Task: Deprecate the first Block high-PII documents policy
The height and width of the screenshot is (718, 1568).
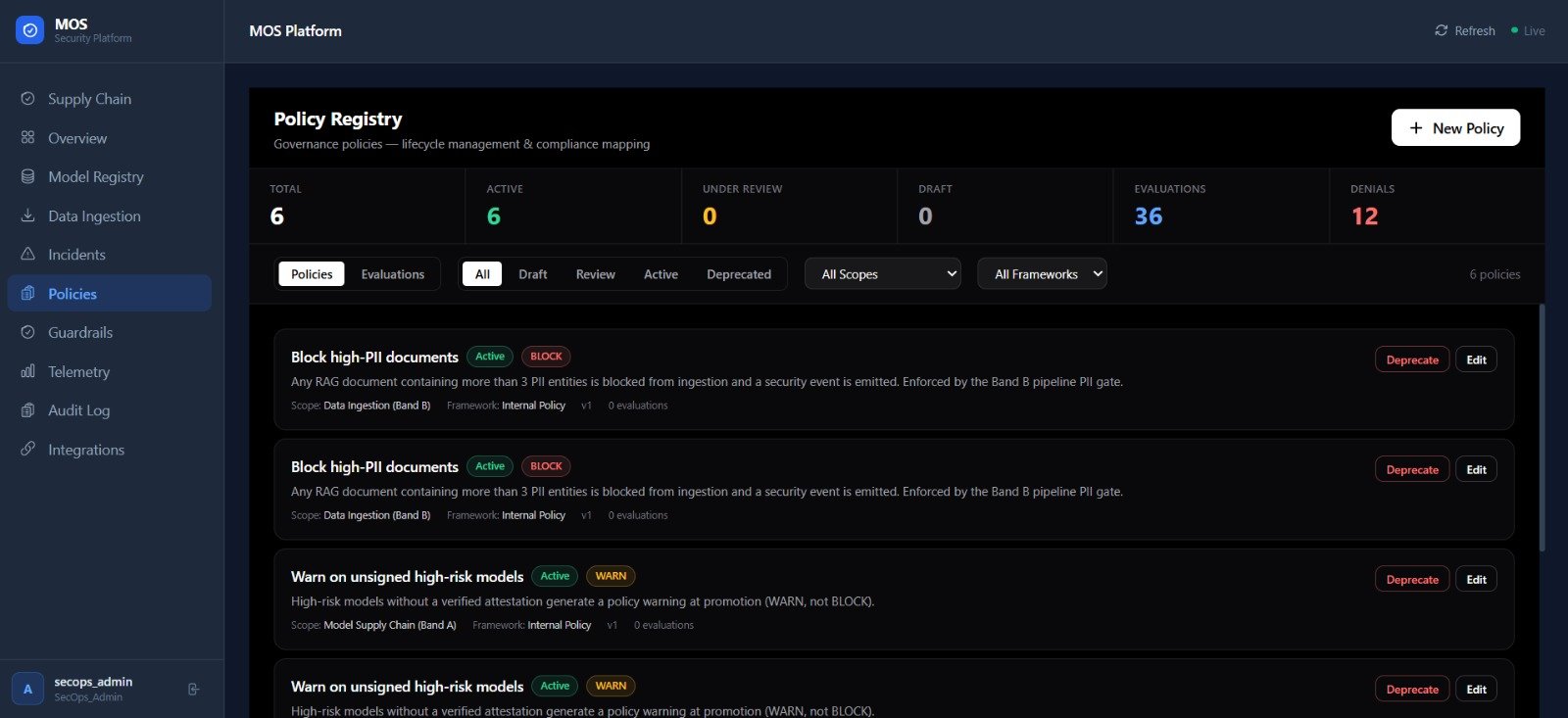Action: [x=1412, y=359]
